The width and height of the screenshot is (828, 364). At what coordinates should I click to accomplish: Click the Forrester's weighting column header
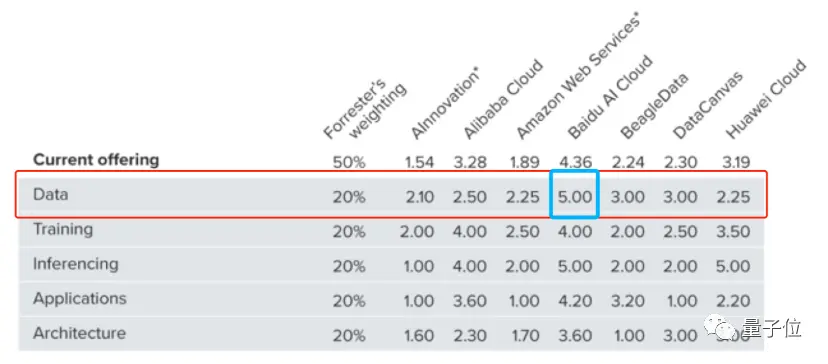click(x=364, y=110)
